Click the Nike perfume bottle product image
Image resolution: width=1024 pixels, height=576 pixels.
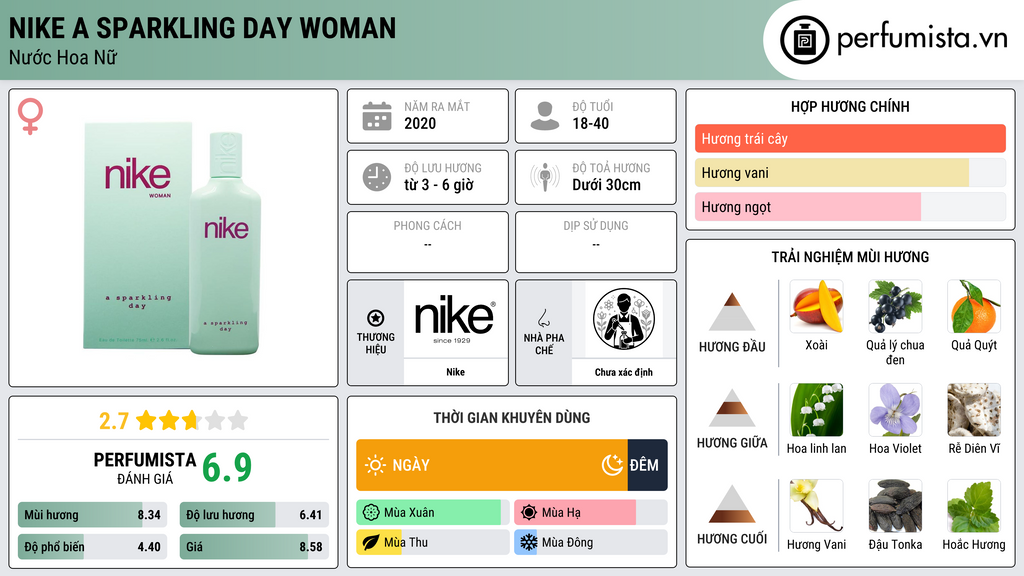(173, 238)
